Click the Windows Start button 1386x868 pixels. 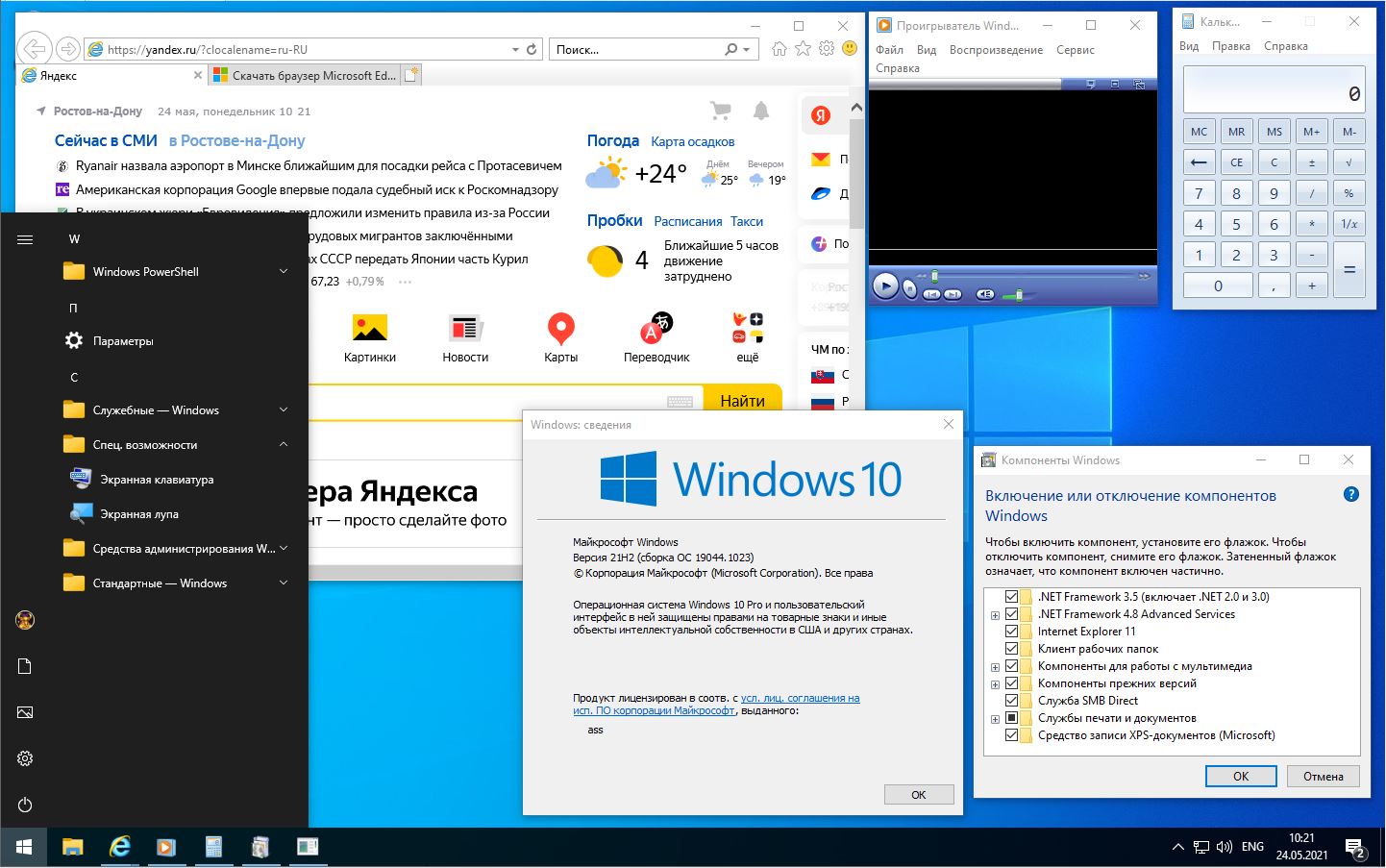[x=23, y=847]
